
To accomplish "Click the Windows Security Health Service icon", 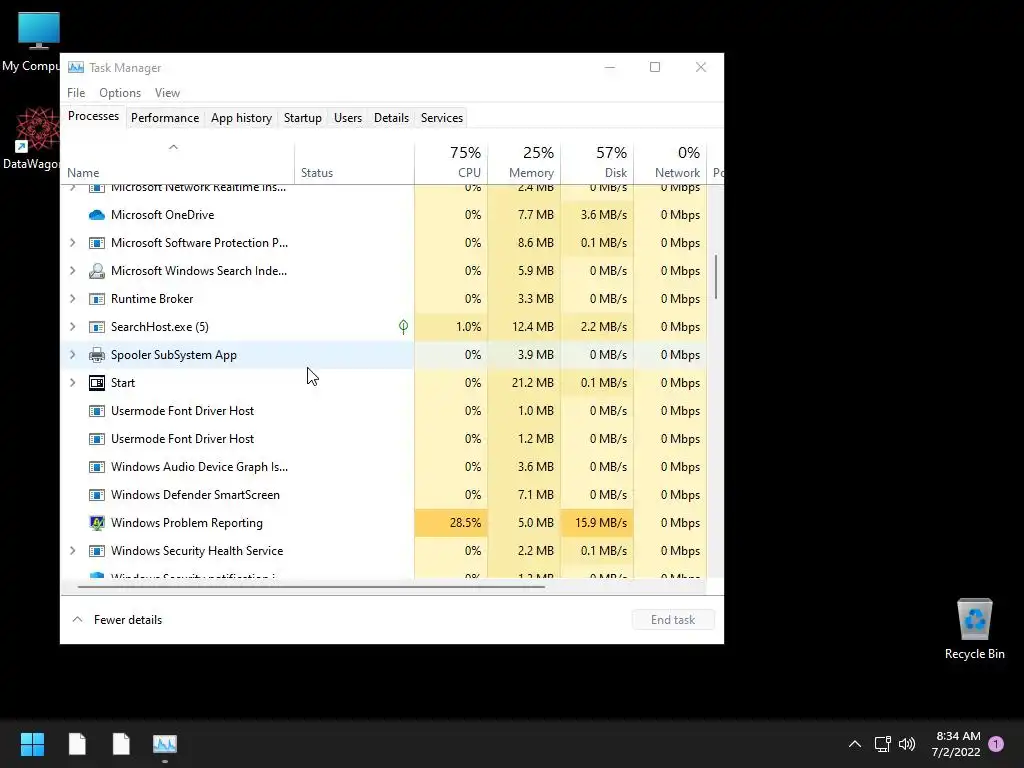I will click(97, 551).
